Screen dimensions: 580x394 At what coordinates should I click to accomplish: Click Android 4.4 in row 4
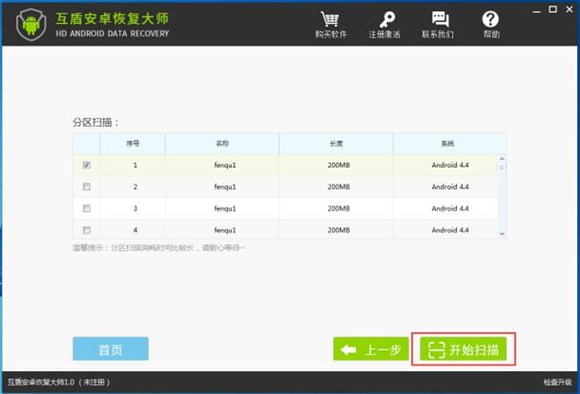450,230
